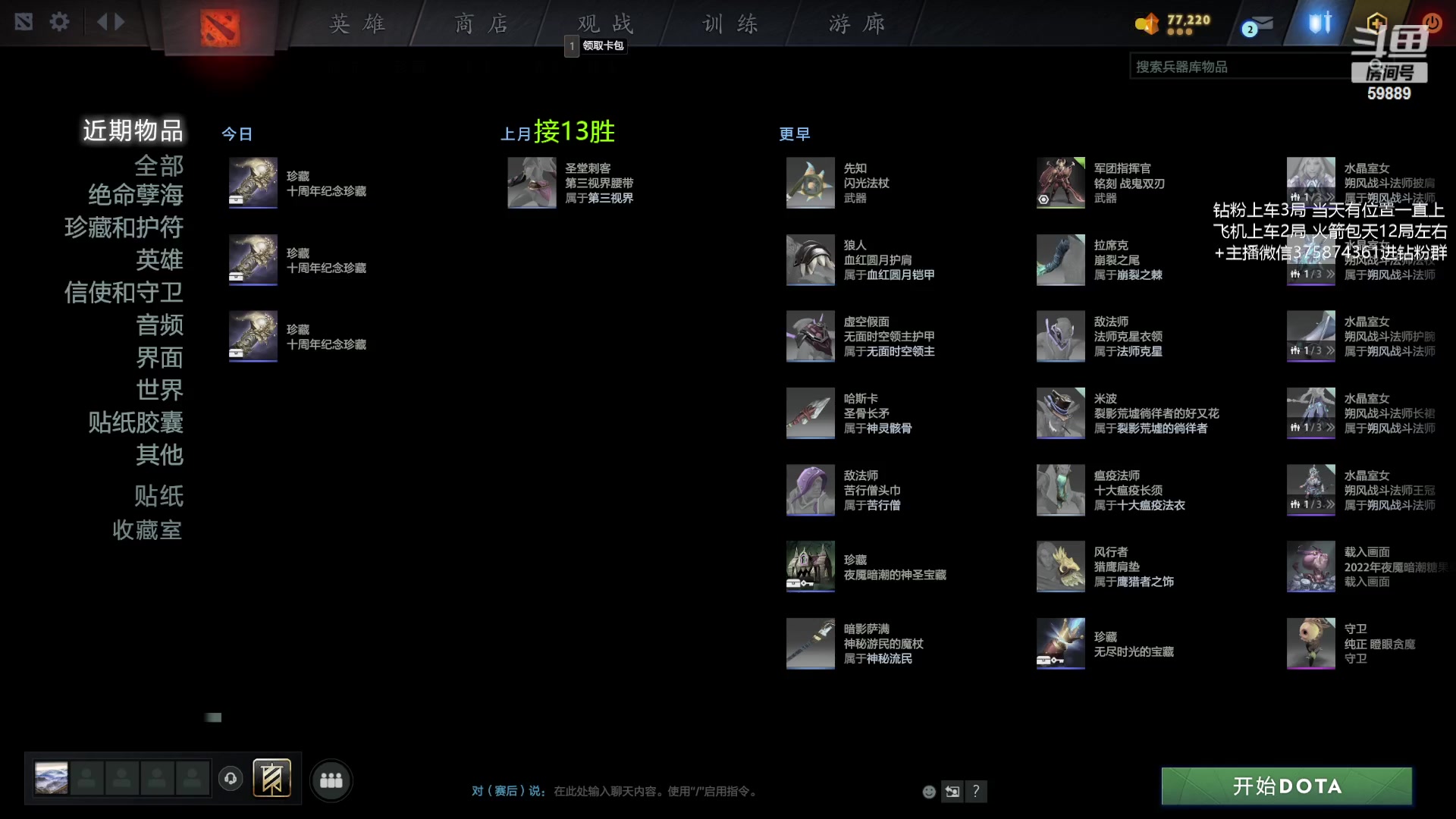Open the 观战 tab
Viewport: 1456px width, 819px height.
pyautogui.click(x=605, y=24)
